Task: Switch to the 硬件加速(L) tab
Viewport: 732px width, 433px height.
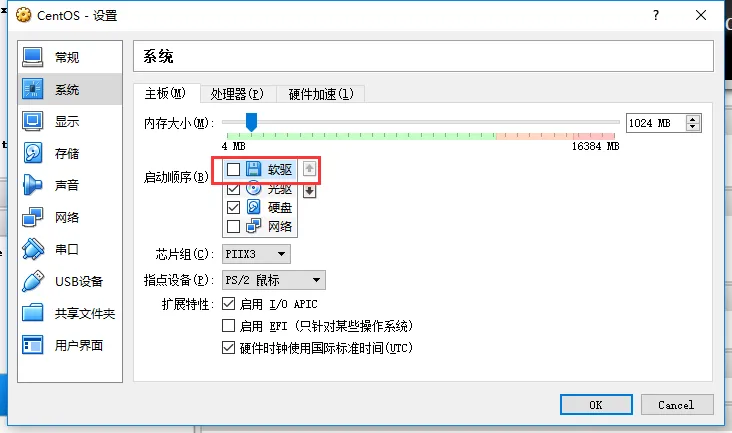Action: (x=321, y=94)
